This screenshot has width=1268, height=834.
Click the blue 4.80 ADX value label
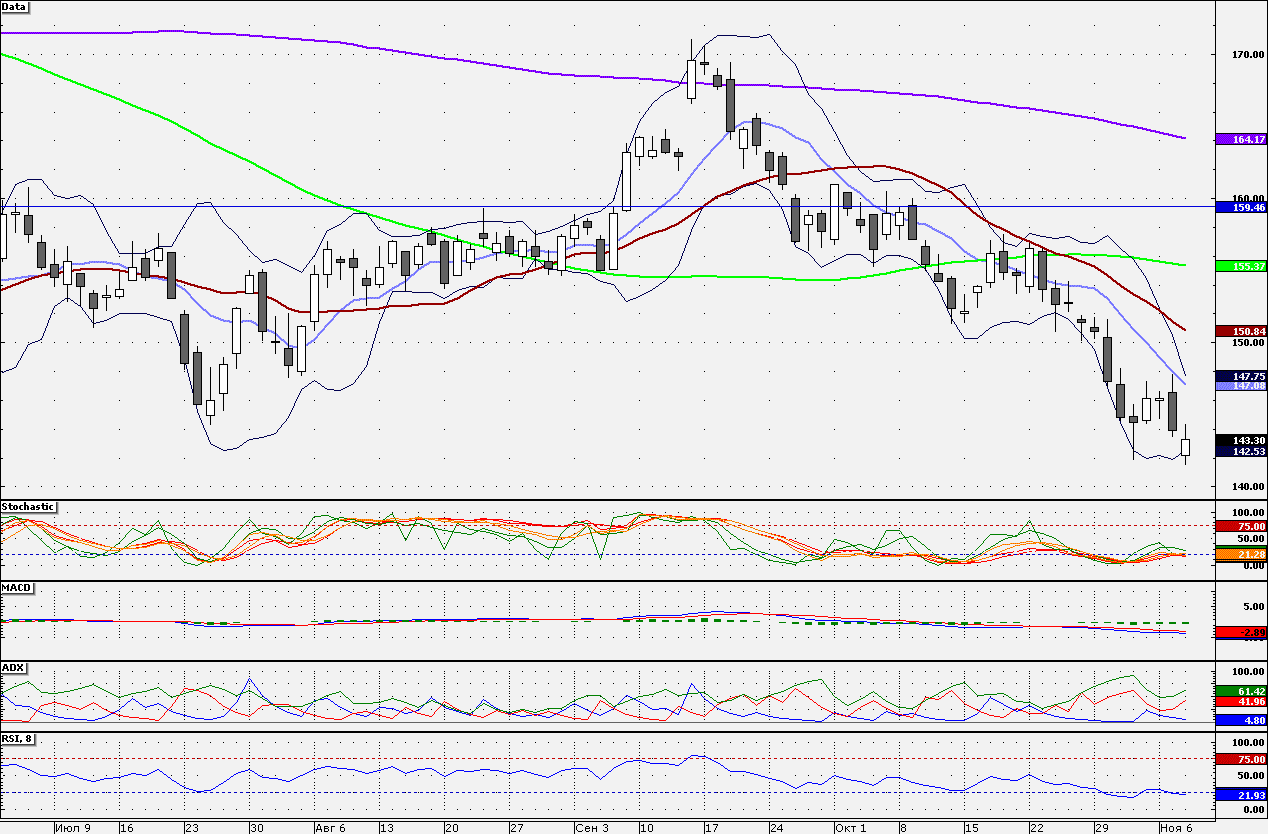tap(1241, 719)
